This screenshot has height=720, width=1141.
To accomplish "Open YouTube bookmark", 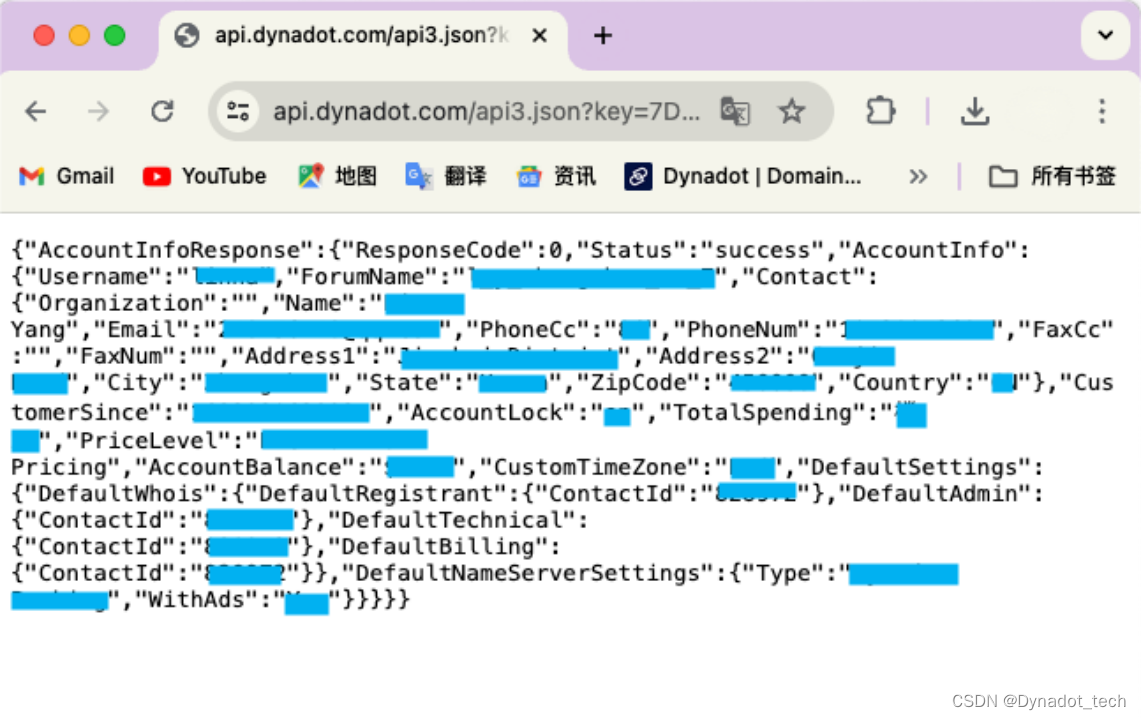I will (x=204, y=176).
